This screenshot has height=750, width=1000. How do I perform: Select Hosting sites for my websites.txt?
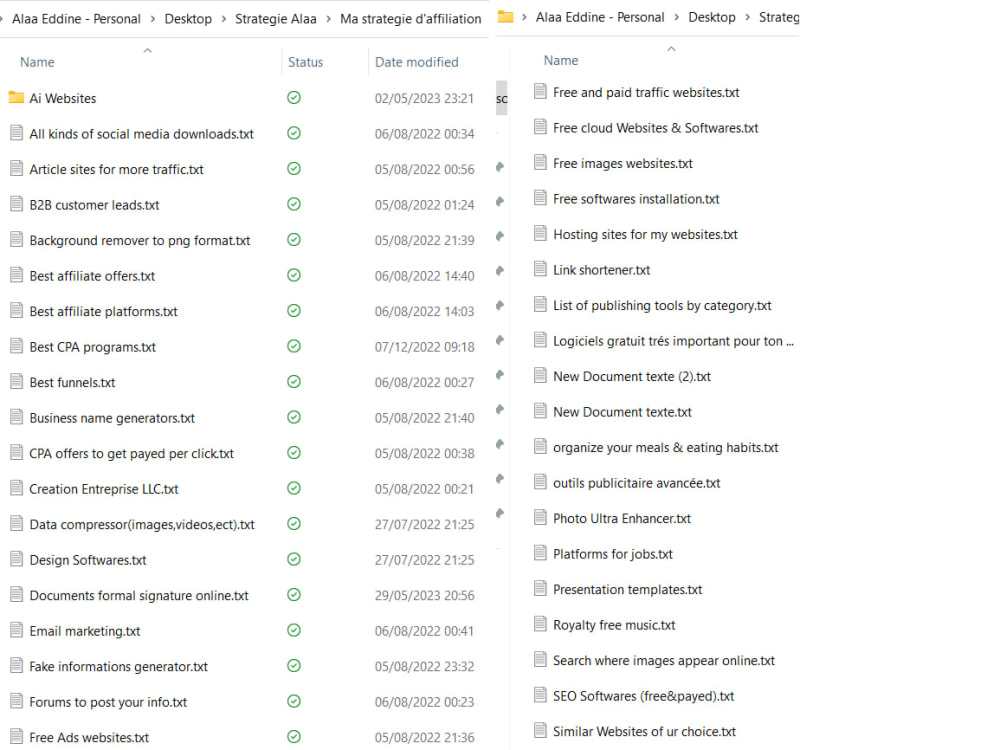645,235
